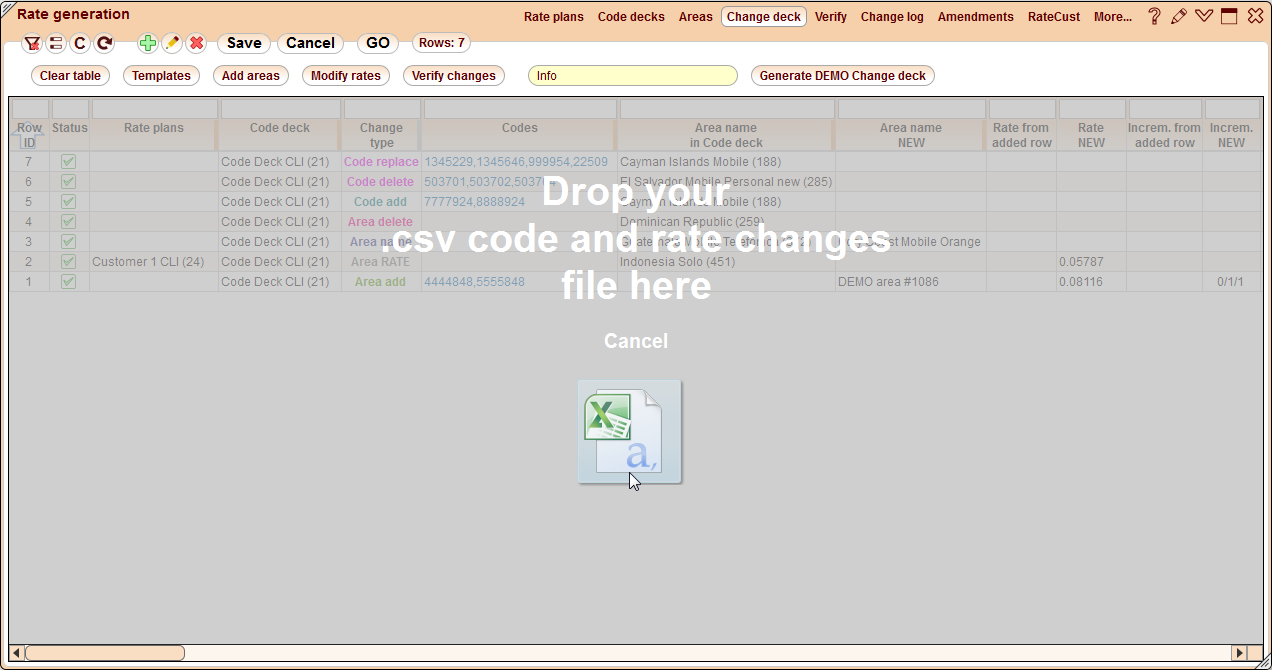Enable Status checkbox on row 7
The height and width of the screenshot is (670, 1272).
[68, 161]
